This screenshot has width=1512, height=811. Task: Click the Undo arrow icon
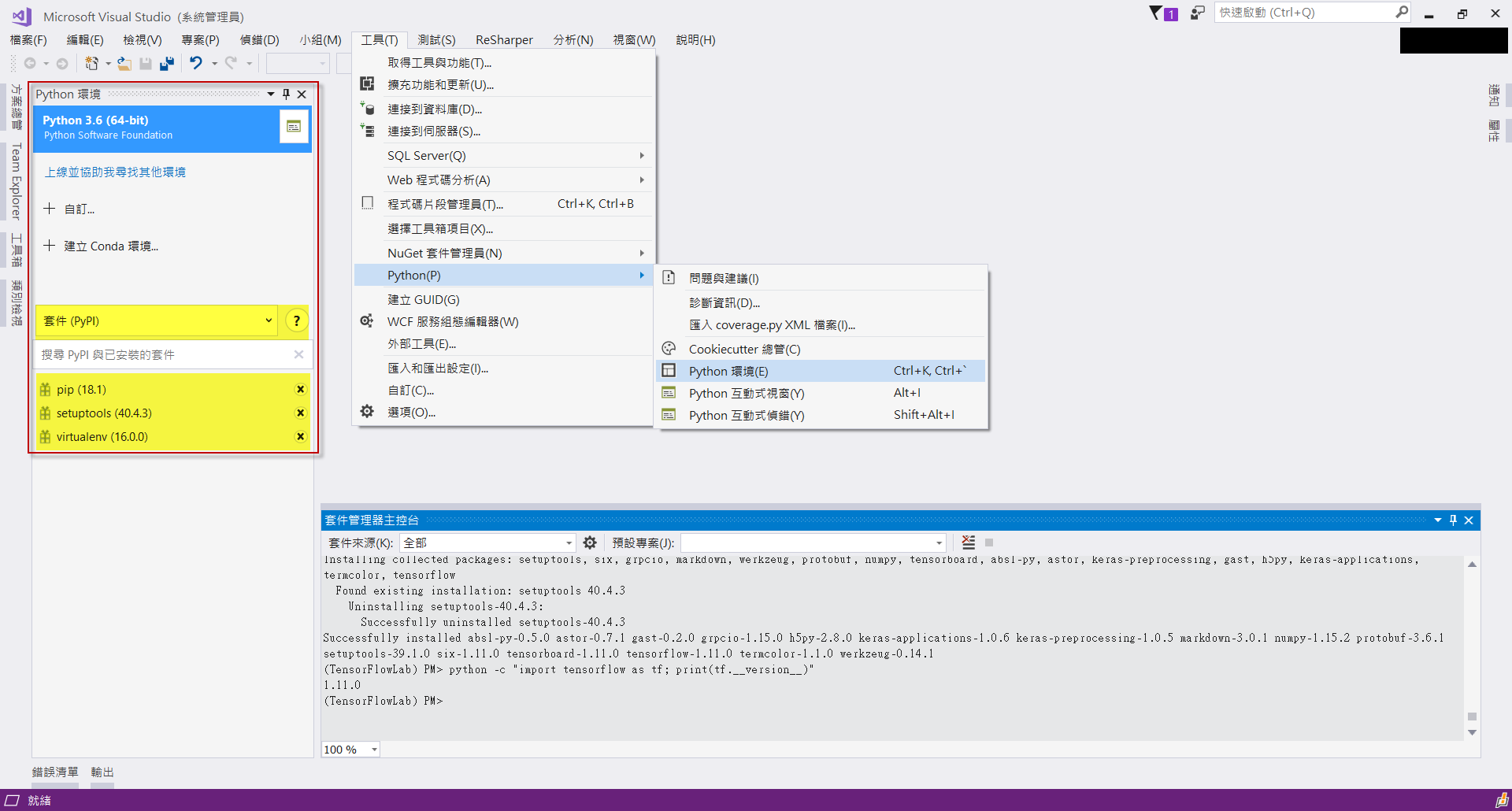pos(196,63)
